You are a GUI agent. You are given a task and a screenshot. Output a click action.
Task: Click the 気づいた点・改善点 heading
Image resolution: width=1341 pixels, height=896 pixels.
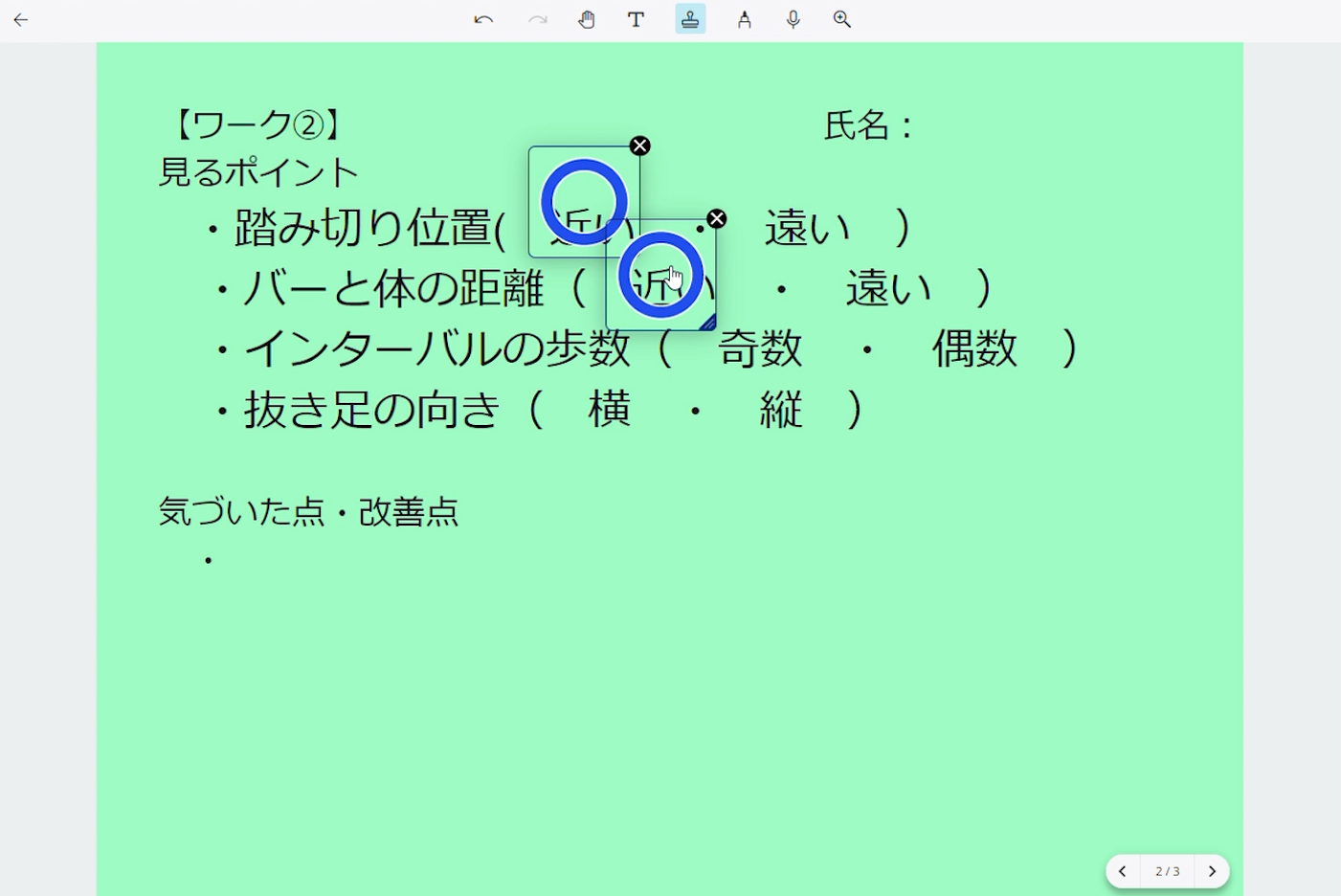tap(308, 511)
